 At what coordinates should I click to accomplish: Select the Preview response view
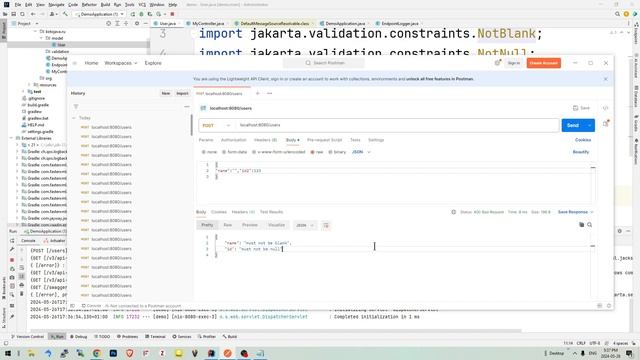point(250,225)
